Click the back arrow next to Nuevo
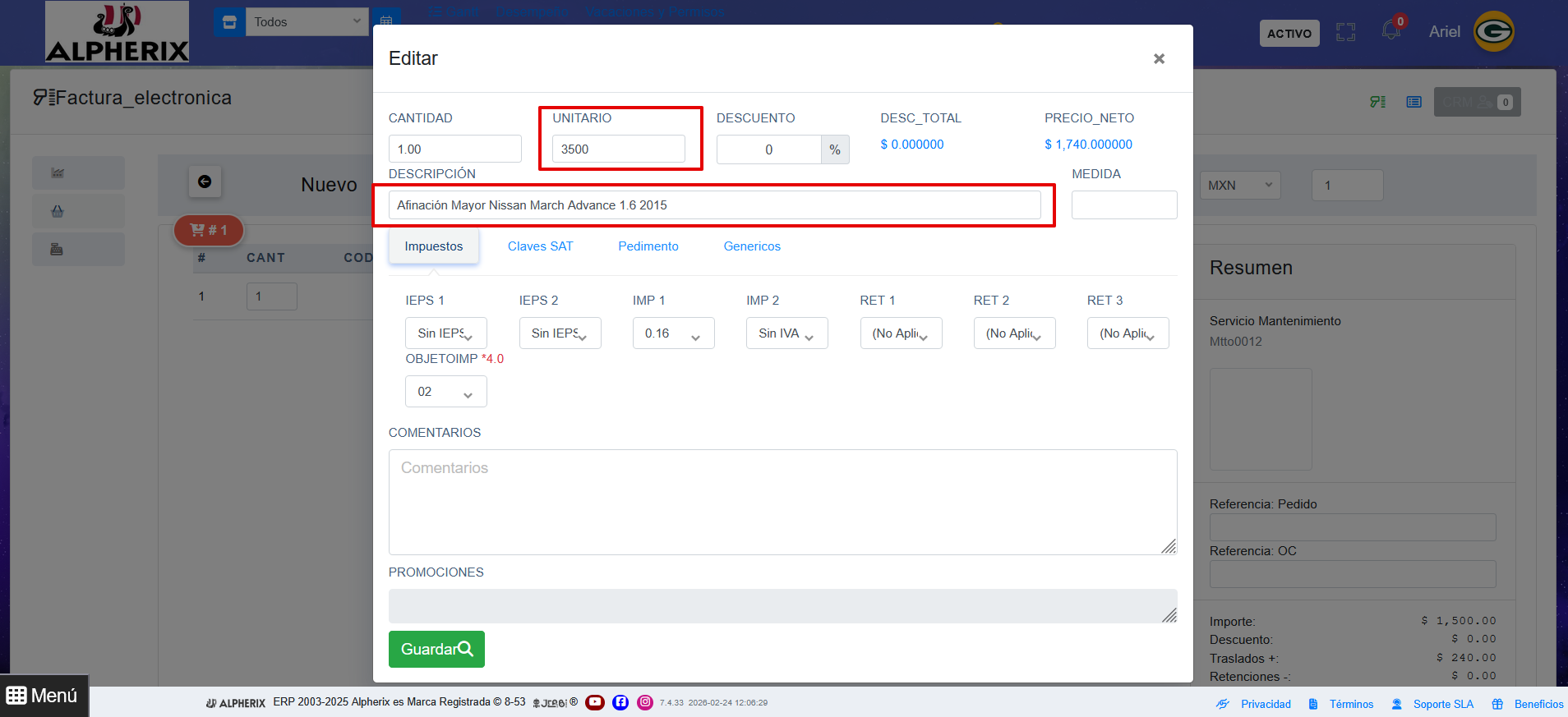1568x717 pixels. coord(205,182)
